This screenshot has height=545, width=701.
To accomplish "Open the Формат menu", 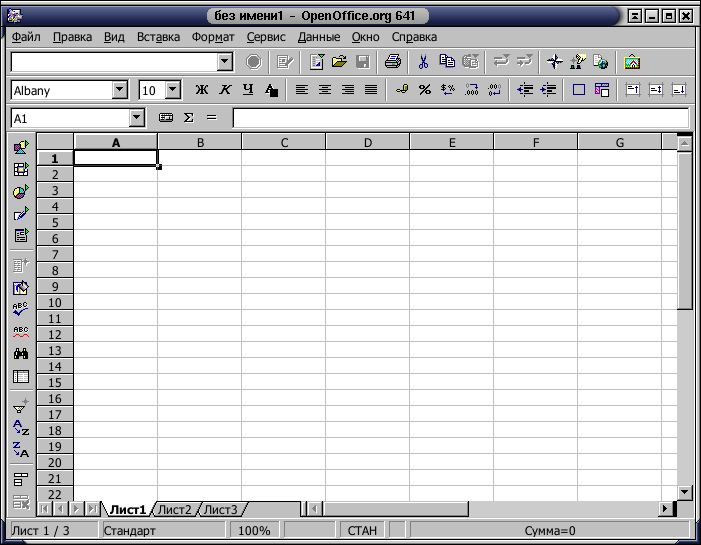I will click(213, 37).
